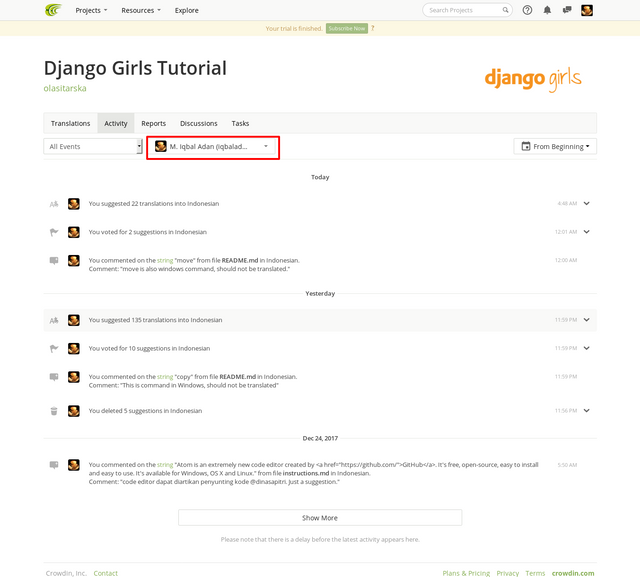Expand the 22 translations suggested entry
This screenshot has height=577, width=640.
587,203
